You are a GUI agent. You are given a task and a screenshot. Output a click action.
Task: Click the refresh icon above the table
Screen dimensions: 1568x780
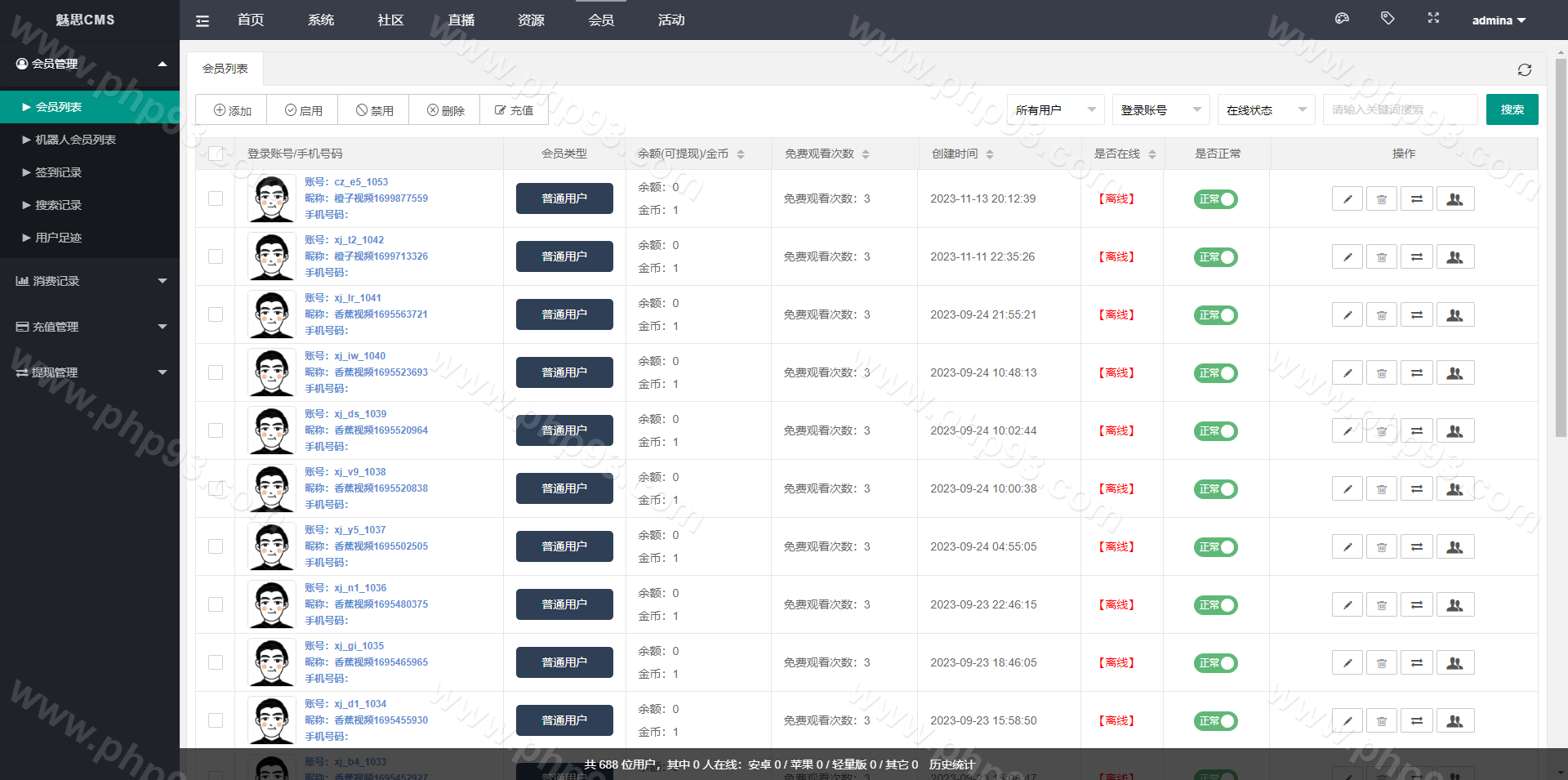(x=1524, y=70)
